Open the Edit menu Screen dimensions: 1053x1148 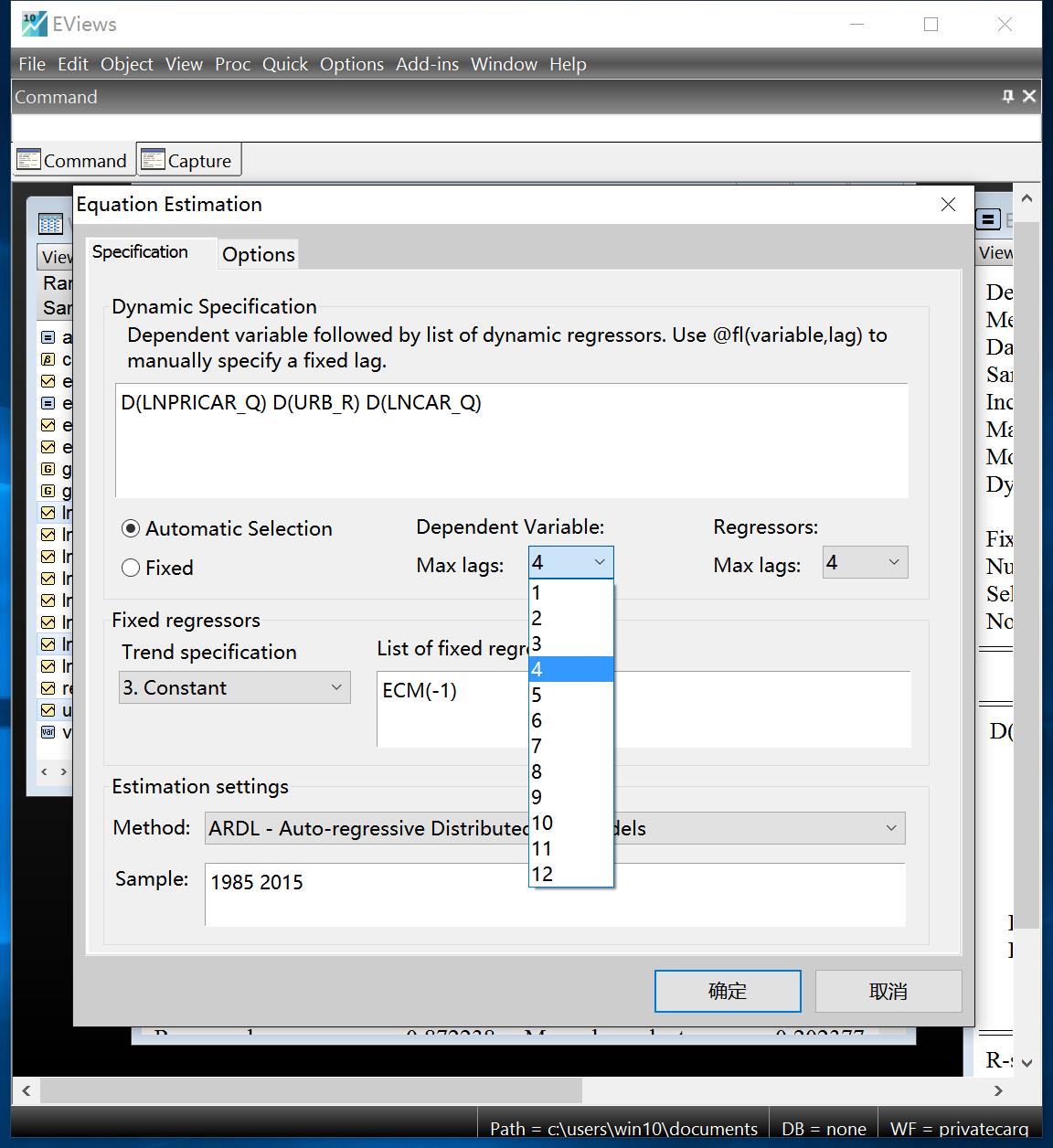[73, 64]
